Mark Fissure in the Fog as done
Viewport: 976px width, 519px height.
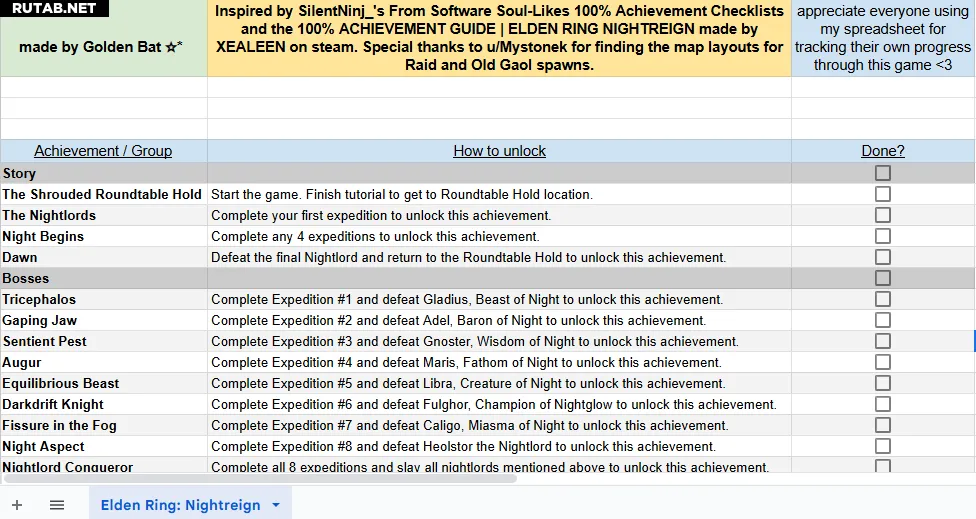883,425
